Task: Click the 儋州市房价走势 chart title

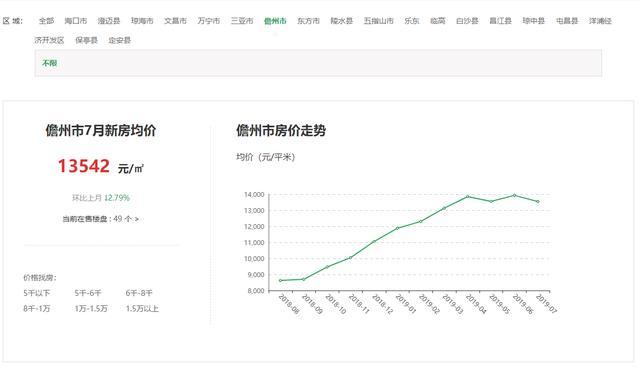Action: pyautogui.click(x=281, y=131)
